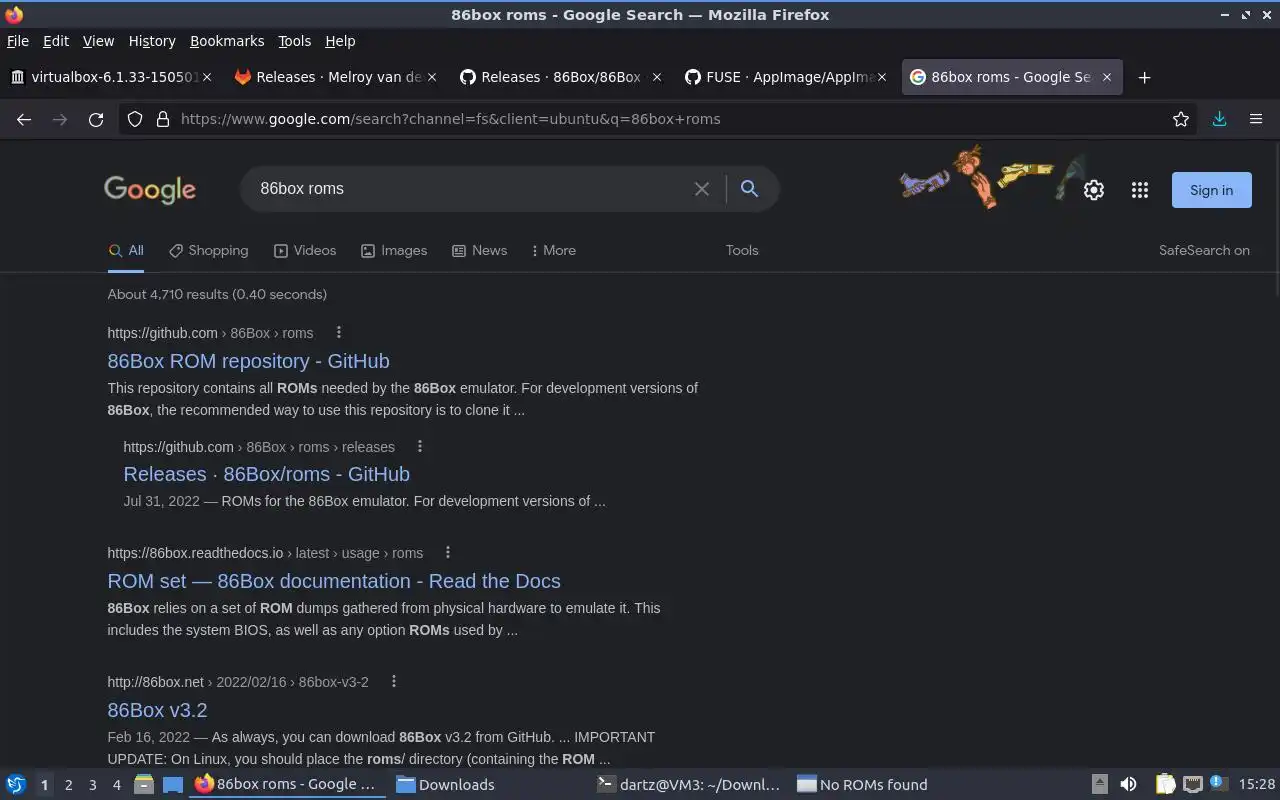
Task: Open the file manager taskbar launcher
Action: pos(143,784)
